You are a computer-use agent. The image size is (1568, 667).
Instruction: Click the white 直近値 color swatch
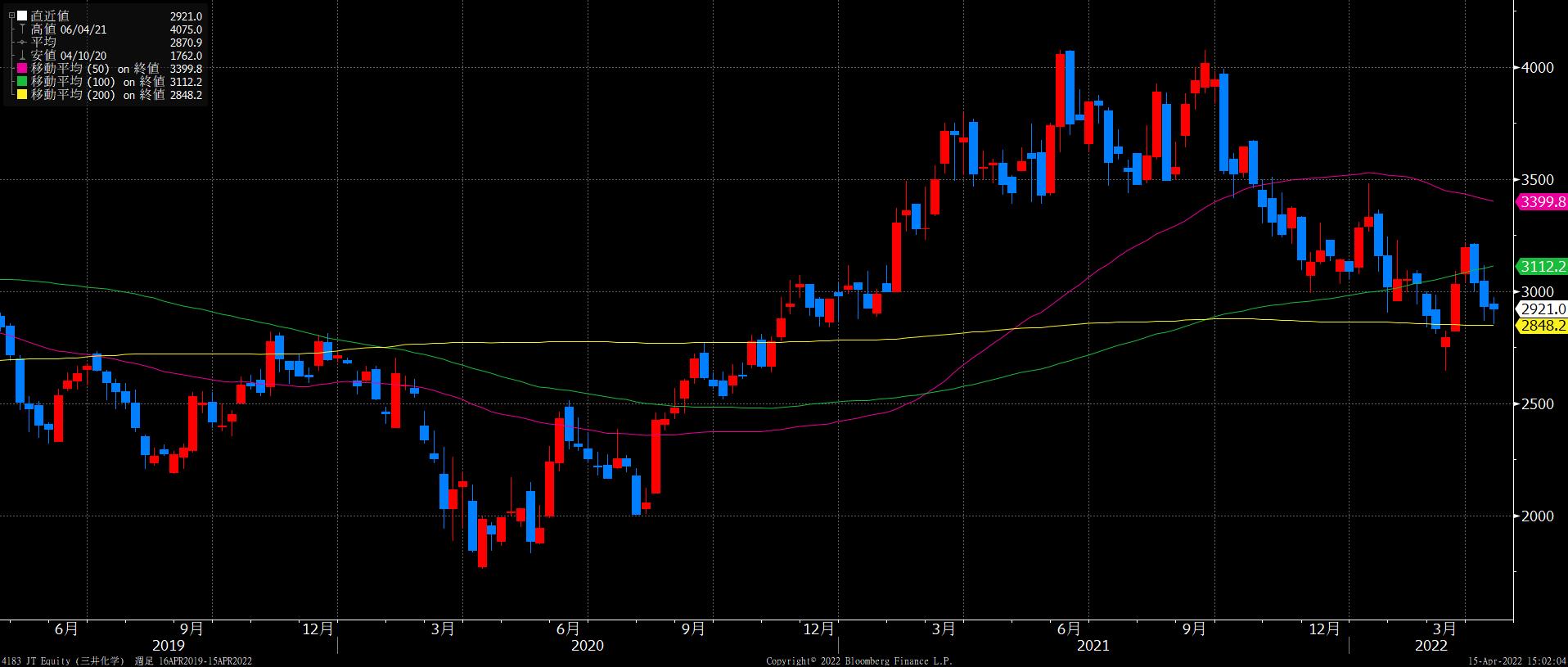[22, 16]
